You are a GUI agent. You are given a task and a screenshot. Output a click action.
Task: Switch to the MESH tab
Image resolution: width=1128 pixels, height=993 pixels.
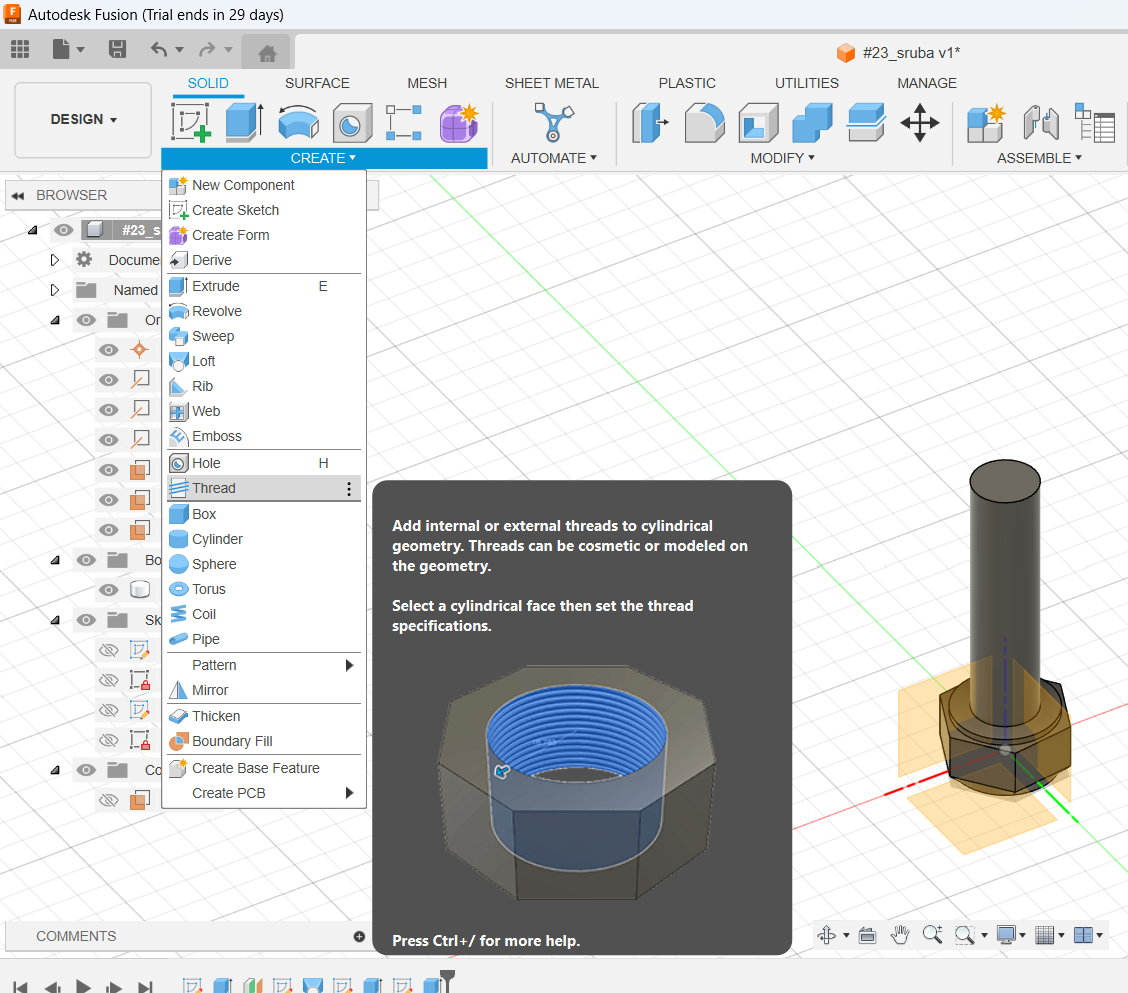(x=427, y=83)
